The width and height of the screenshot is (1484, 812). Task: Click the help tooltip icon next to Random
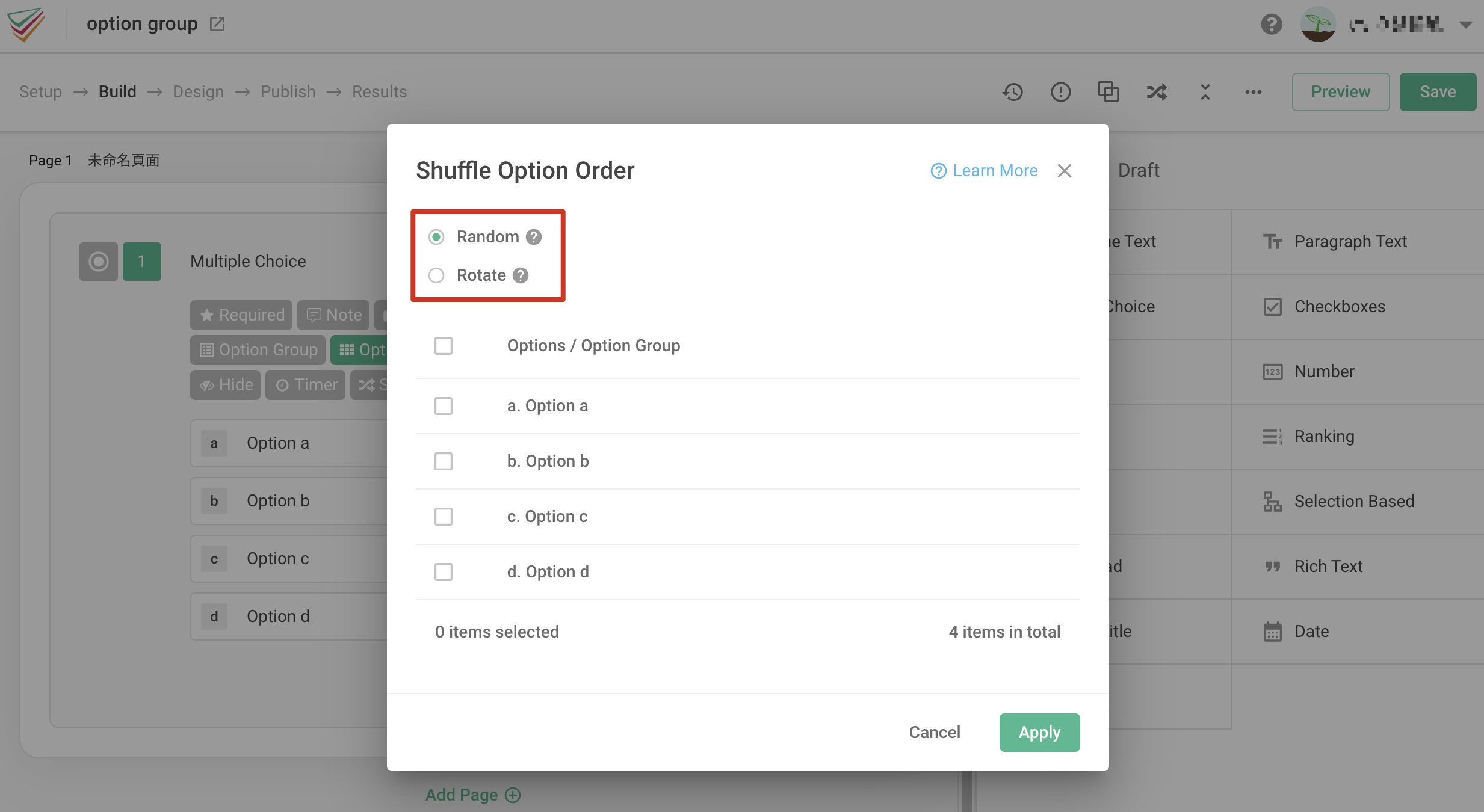pyautogui.click(x=533, y=236)
